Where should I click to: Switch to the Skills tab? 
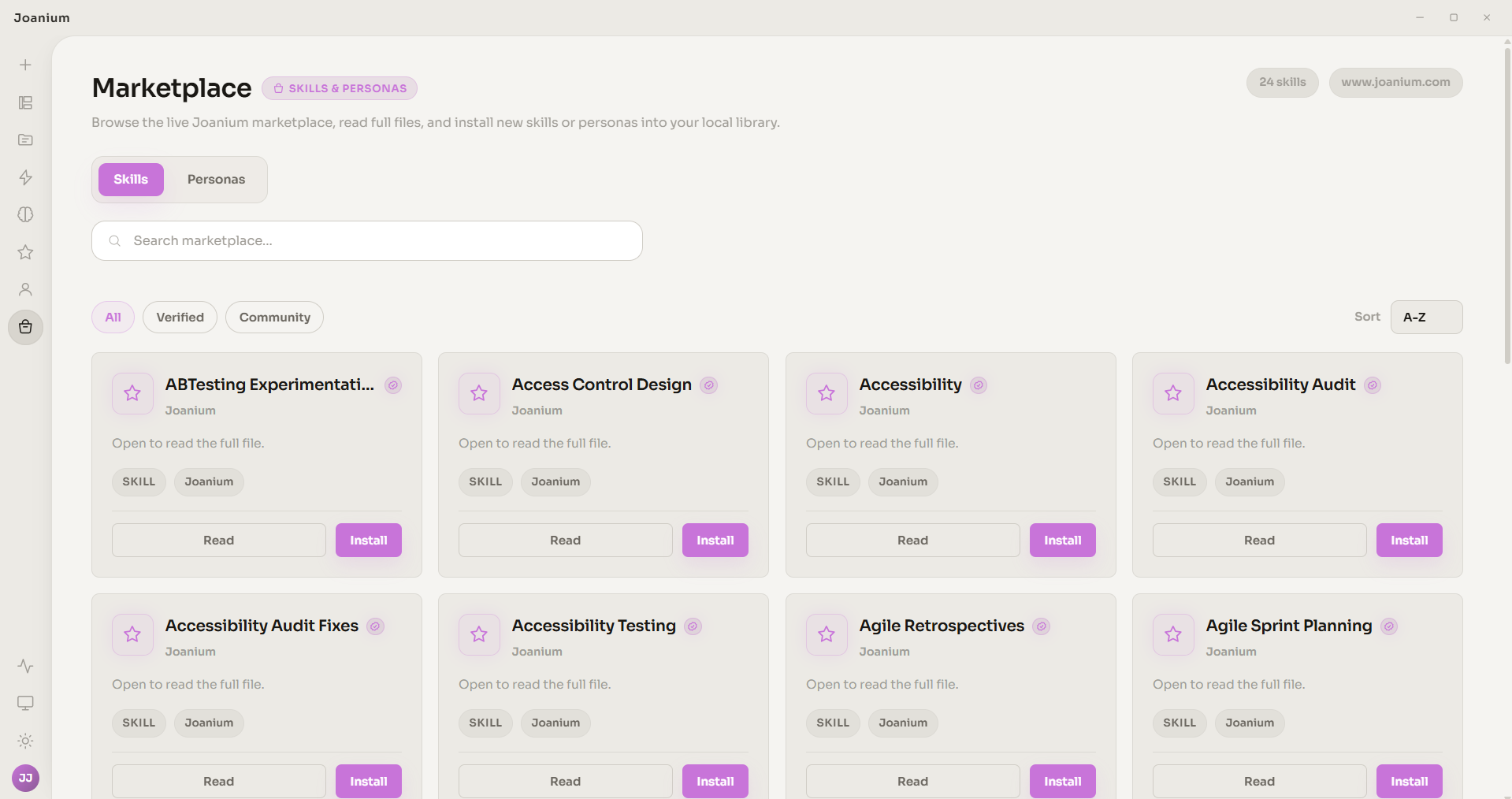pyautogui.click(x=131, y=180)
